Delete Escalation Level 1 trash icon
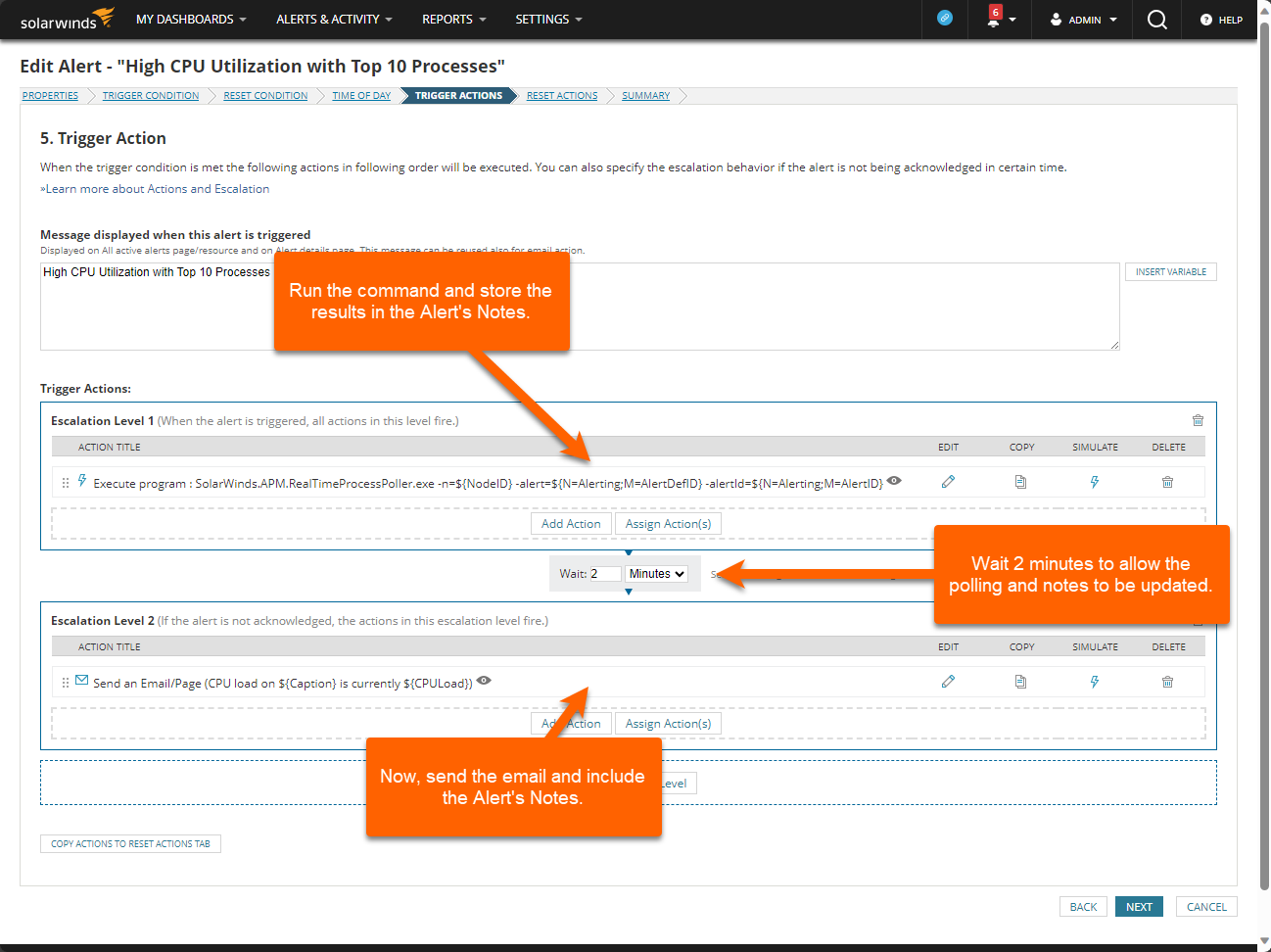The image size is (1271, 952). coord(1198,420)
